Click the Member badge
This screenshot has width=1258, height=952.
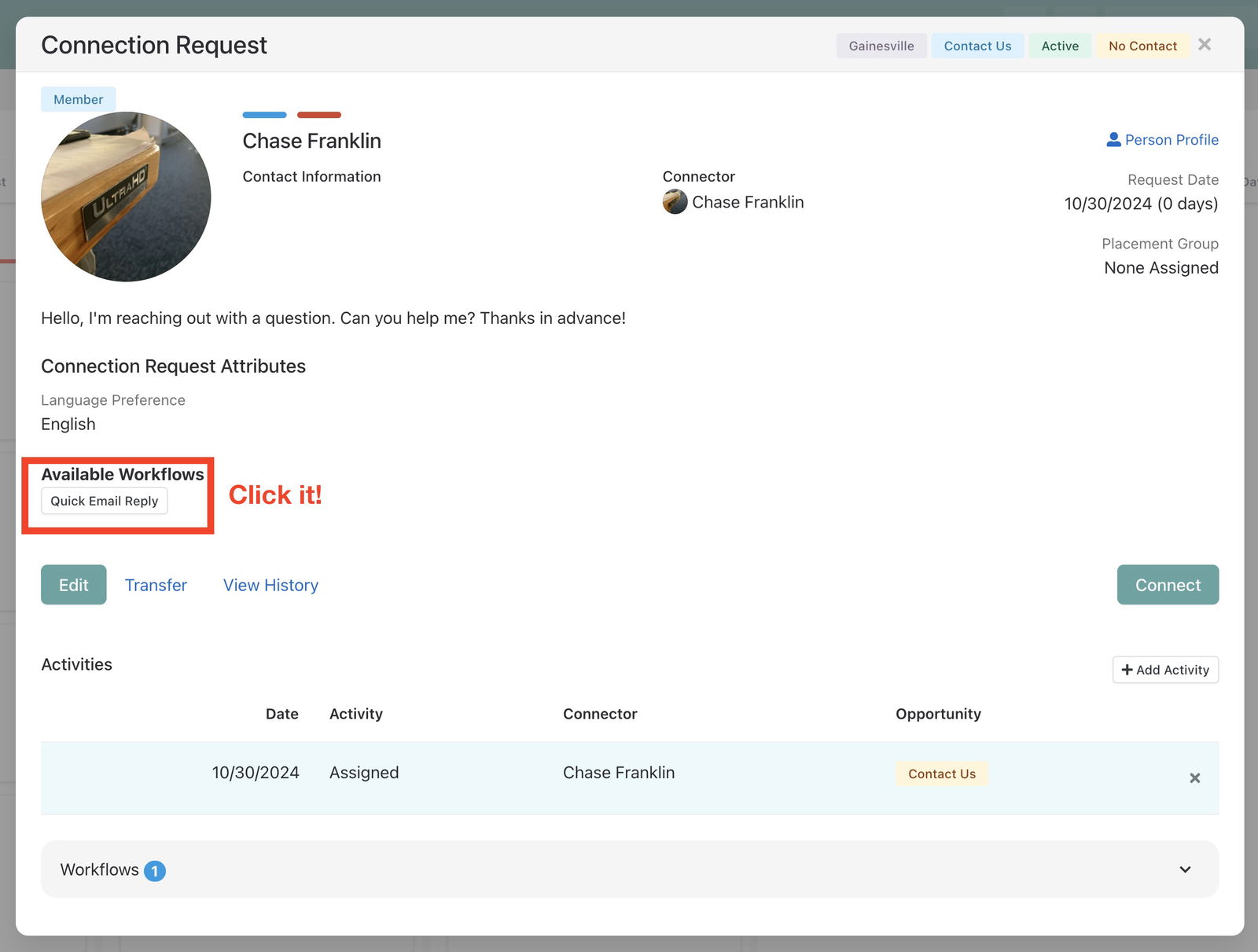click(79, 99)
